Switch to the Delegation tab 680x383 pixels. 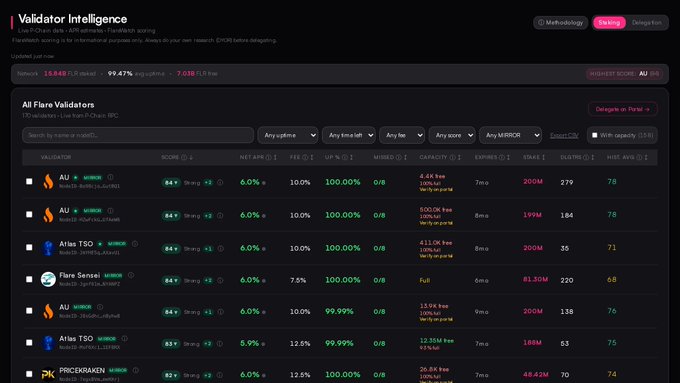tap(646, 23)
